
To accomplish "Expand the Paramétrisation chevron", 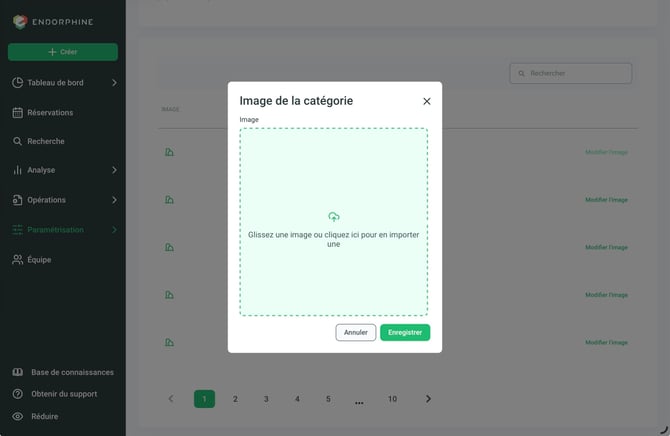I will pyautogui.click(x=114, y=230).
